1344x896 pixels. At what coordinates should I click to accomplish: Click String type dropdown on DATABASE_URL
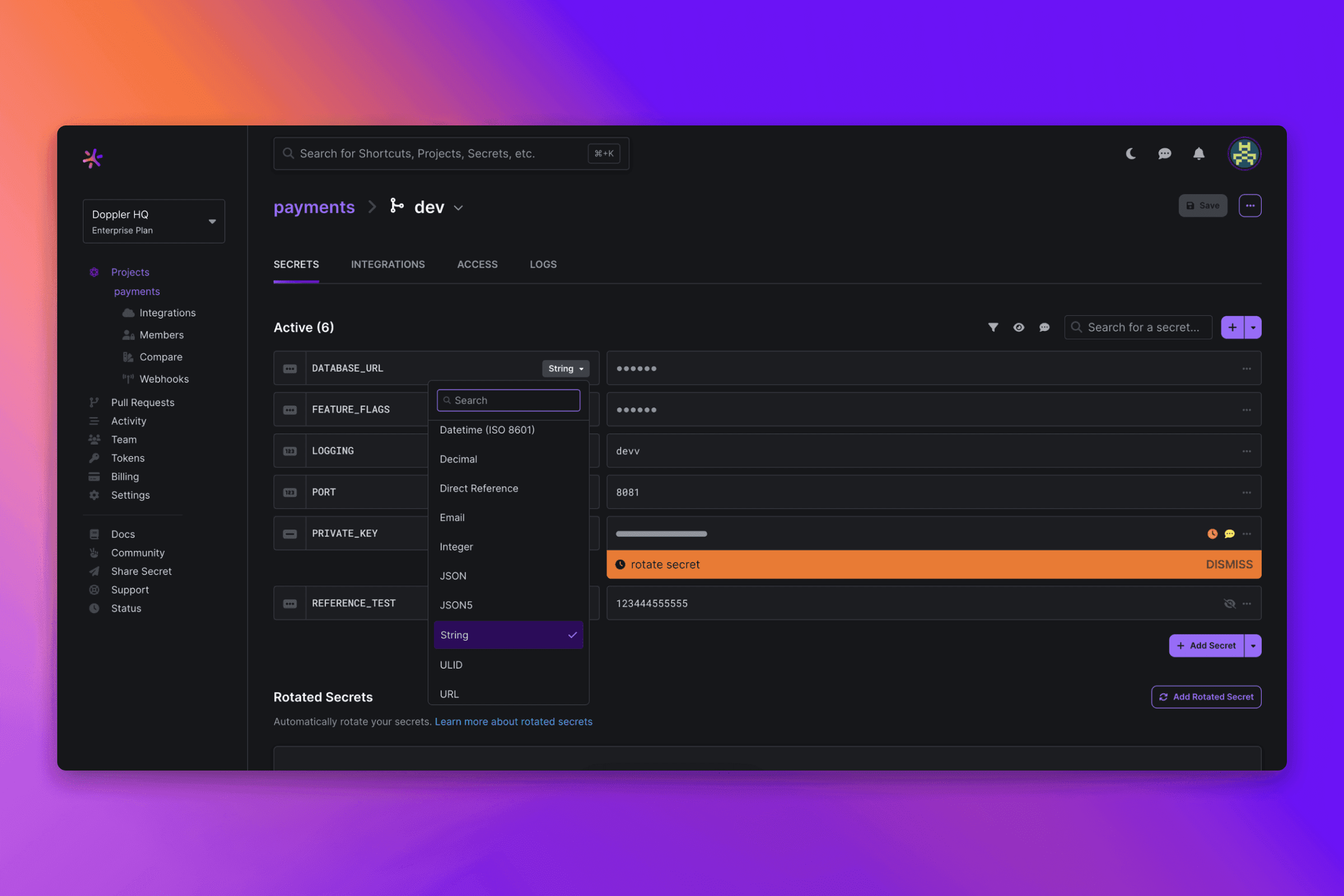click(565, 368)
